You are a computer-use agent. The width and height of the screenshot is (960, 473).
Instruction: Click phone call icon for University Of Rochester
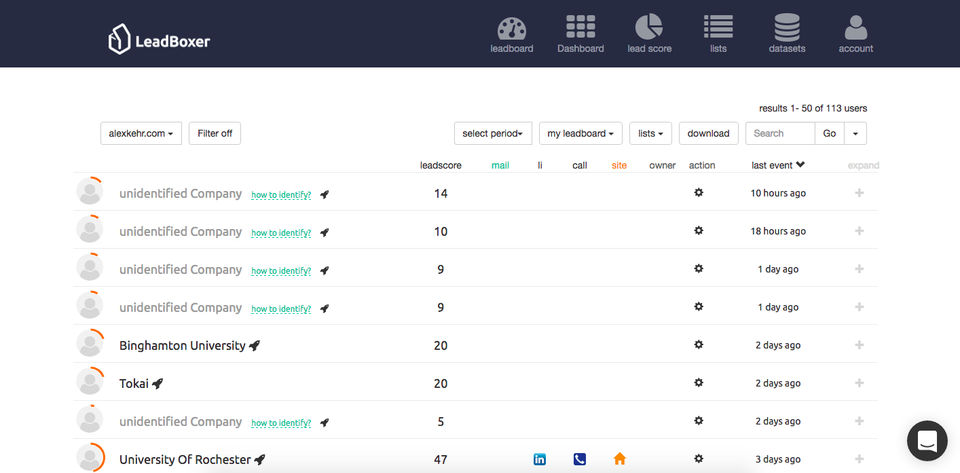[x=579, y=459]
